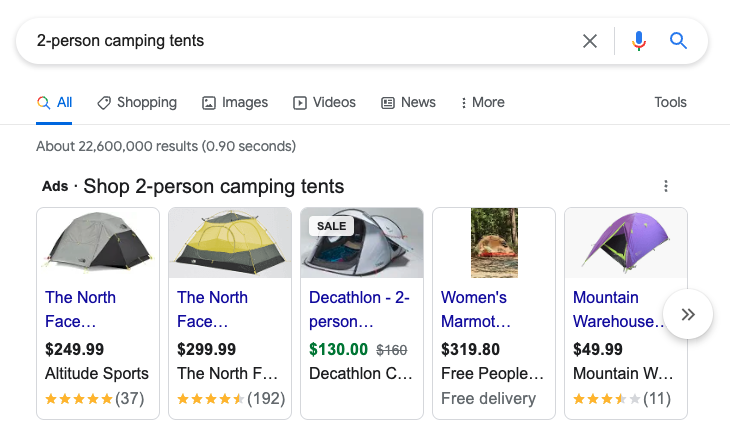Switch to the Shopping tab
Image resolution: width=730 pixels, height=448 pixels.
[x=137, y=102]
